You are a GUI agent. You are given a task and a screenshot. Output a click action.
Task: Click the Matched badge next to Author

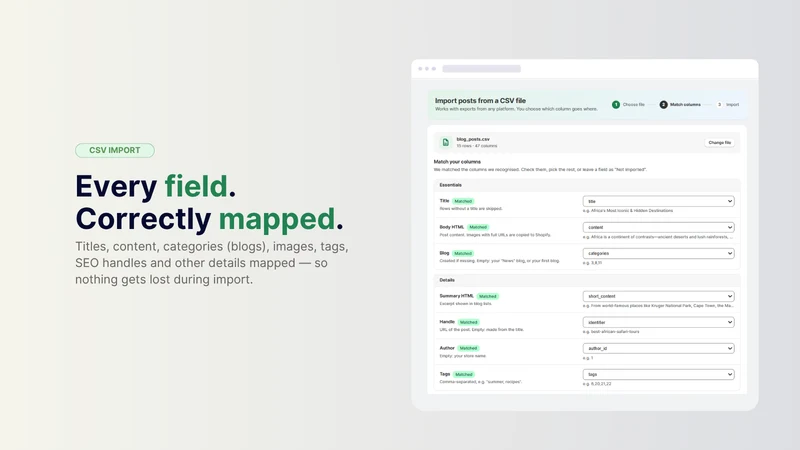point(468,348)
